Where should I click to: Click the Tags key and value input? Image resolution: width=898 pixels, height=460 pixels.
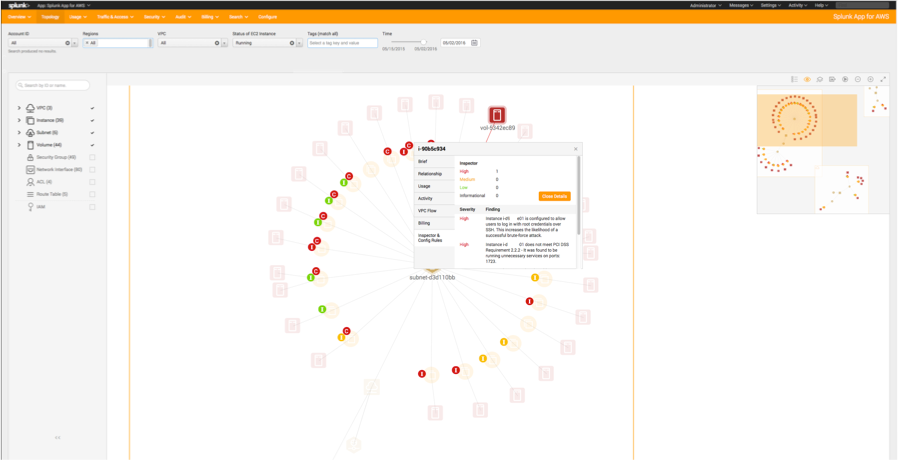(342, 43)
